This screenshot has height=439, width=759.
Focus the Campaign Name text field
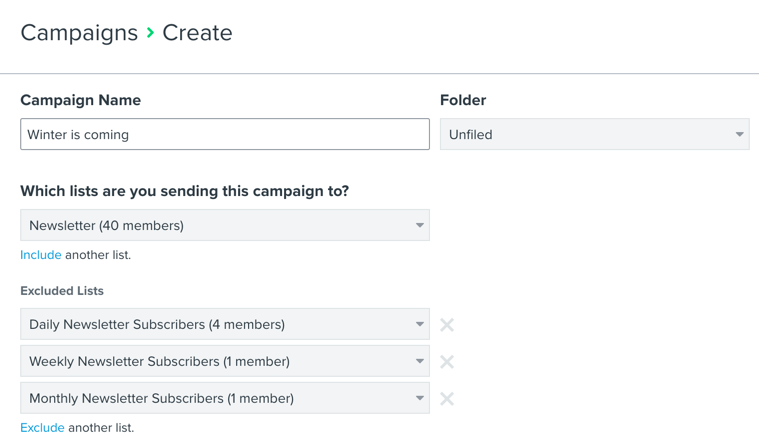click(x=224, y=134)
